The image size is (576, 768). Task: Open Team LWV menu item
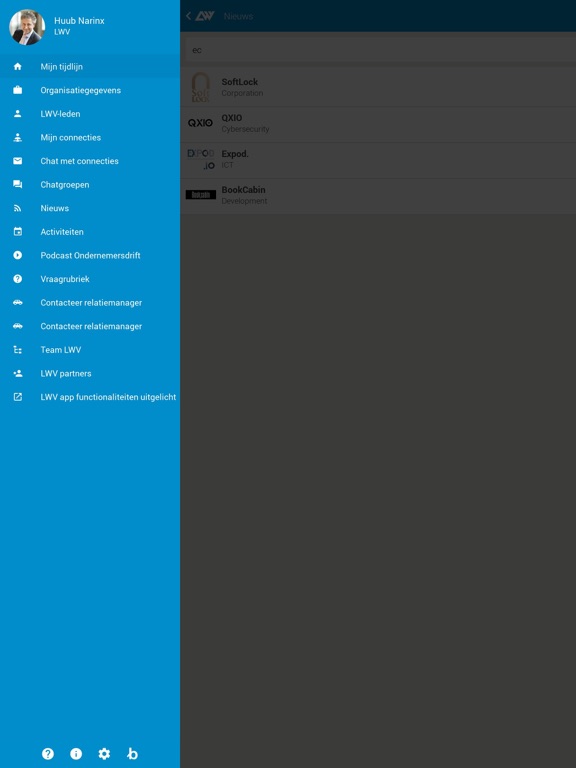point(90,350)
